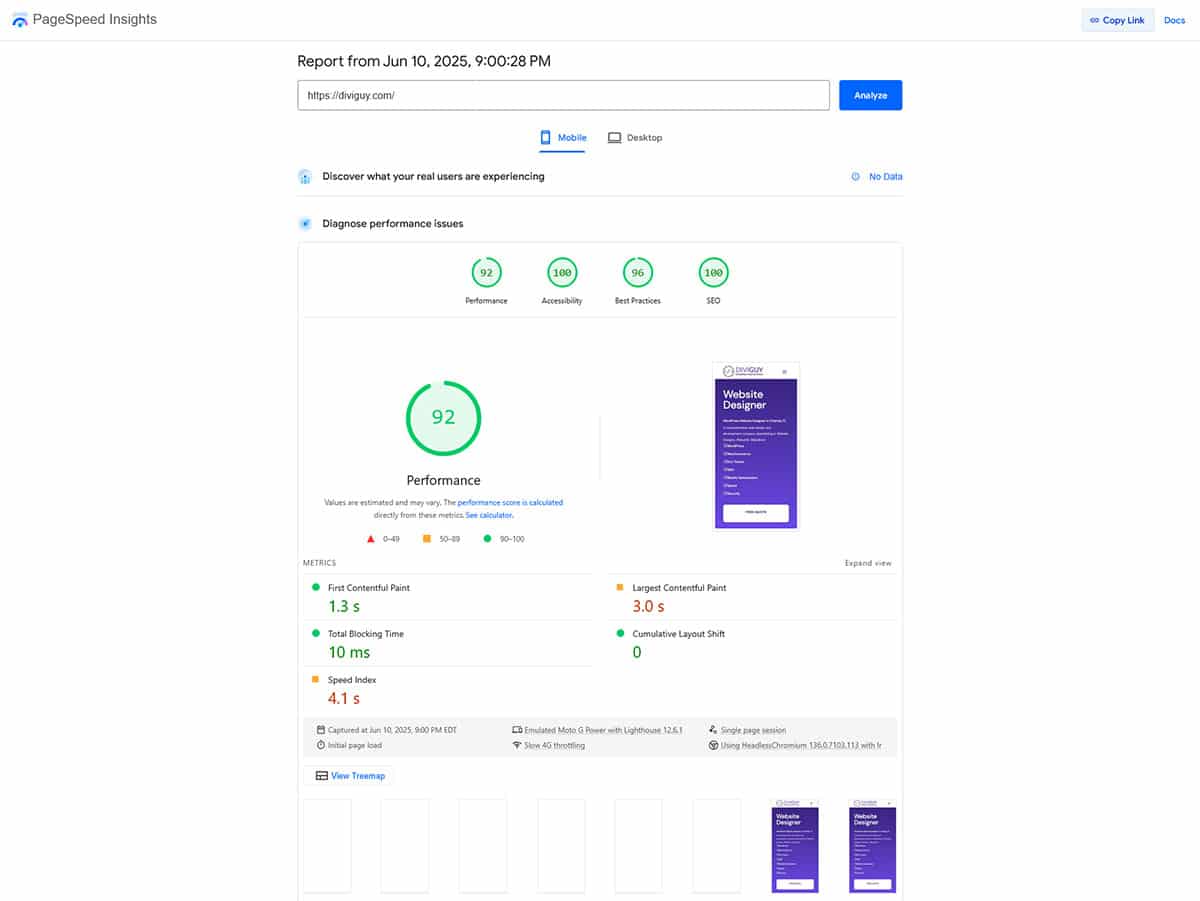Click the URL input field with https://diviguy.com/
1200x901 pixels.
pyautogui.click(x=563, y=95)
